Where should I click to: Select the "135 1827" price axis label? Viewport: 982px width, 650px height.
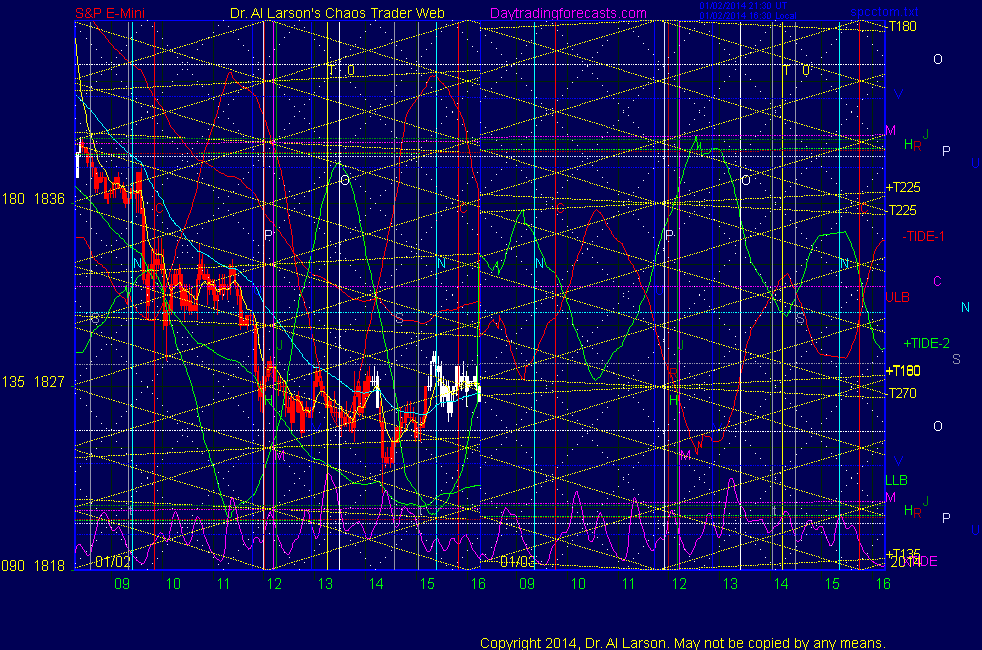point(34,382)
